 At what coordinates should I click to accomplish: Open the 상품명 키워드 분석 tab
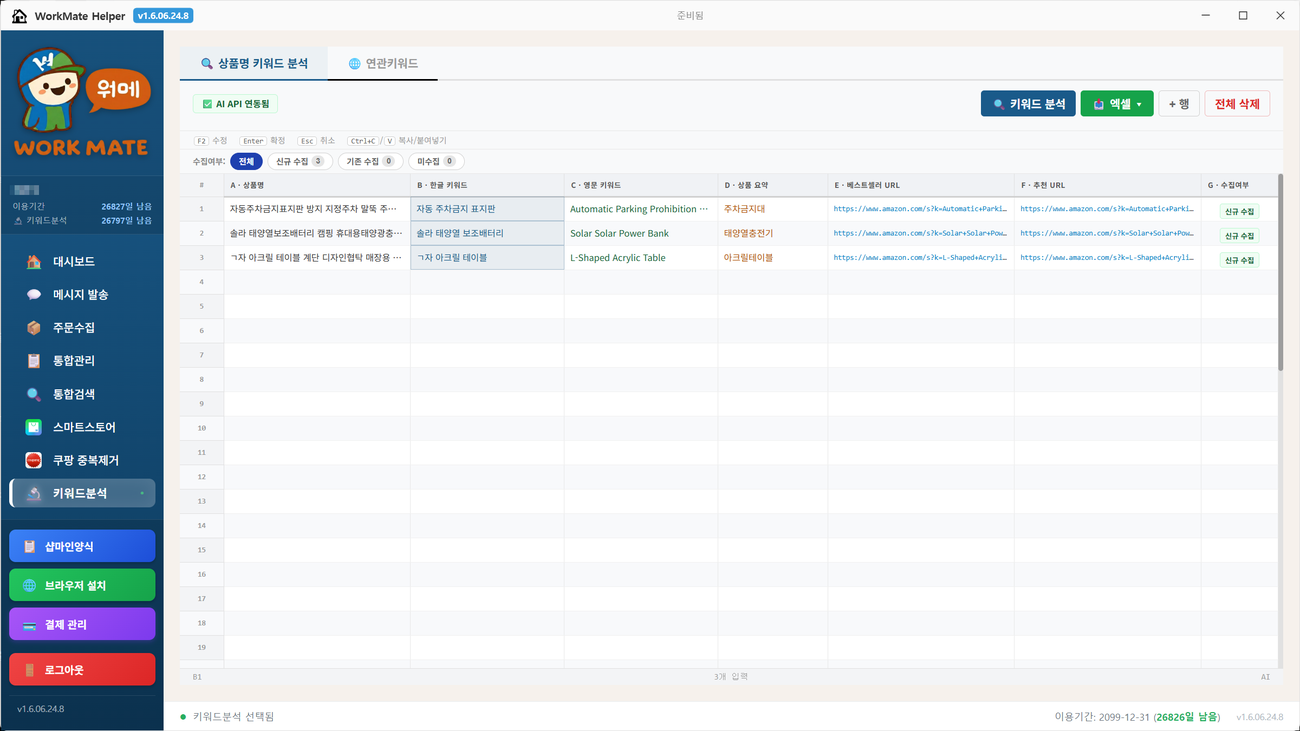[254, 64]
